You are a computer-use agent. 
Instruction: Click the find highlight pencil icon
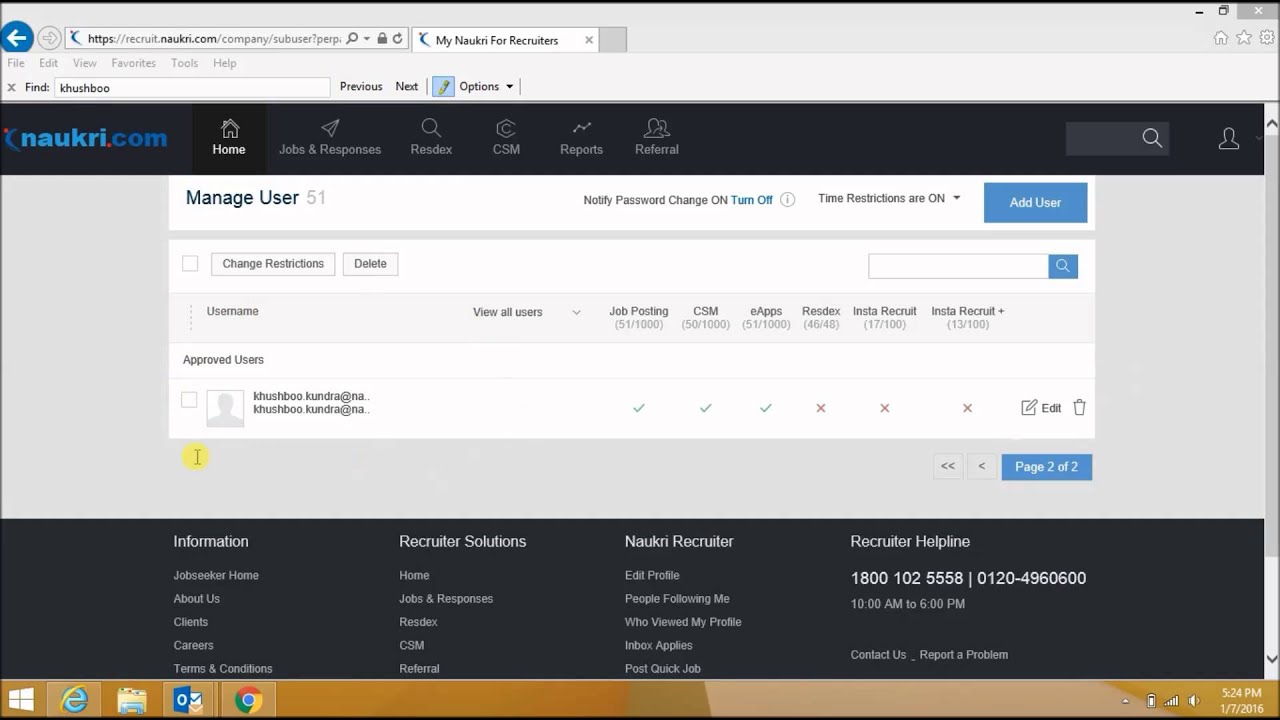coord(443,87)
